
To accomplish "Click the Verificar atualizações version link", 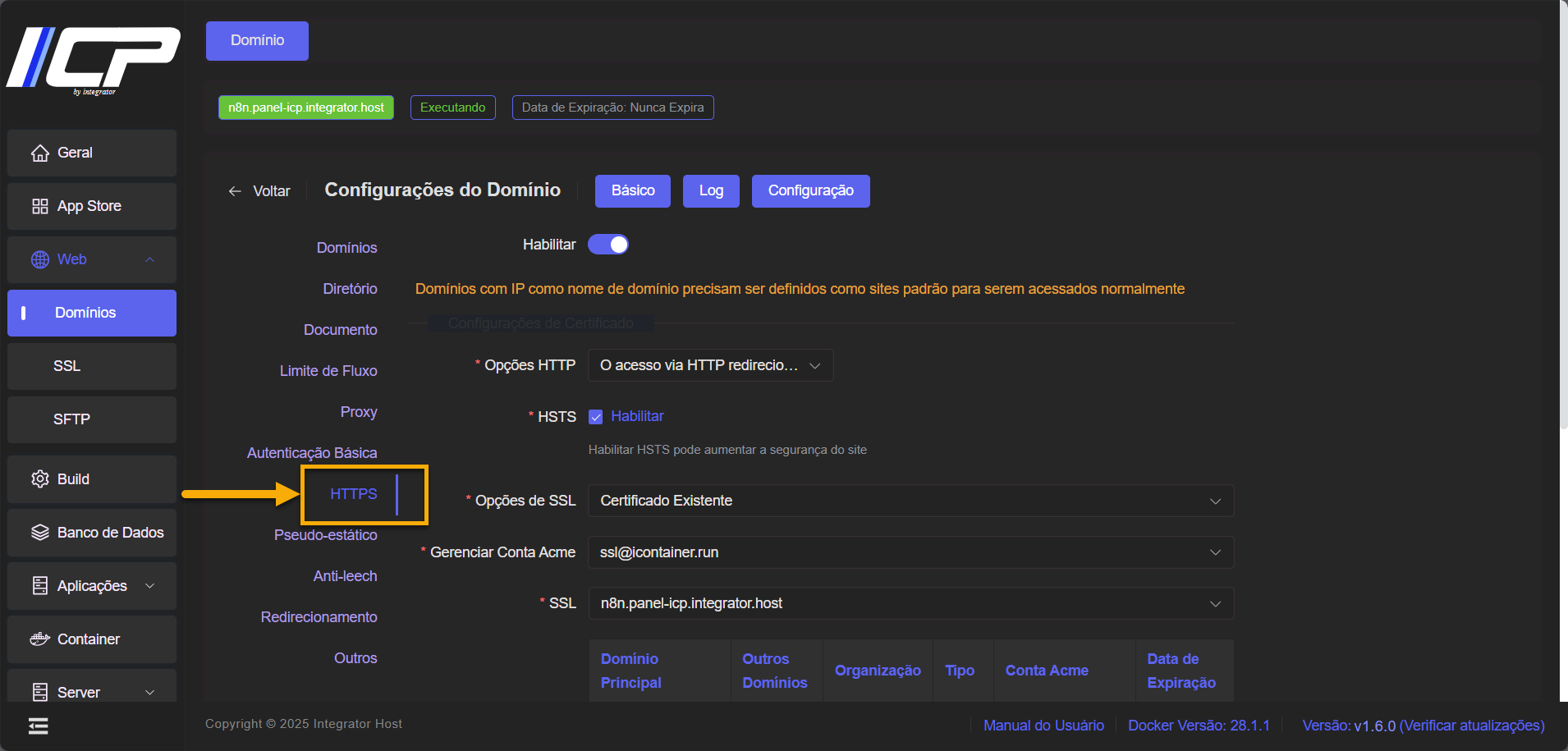I will pyautogui.click(x=1471, y=726).
